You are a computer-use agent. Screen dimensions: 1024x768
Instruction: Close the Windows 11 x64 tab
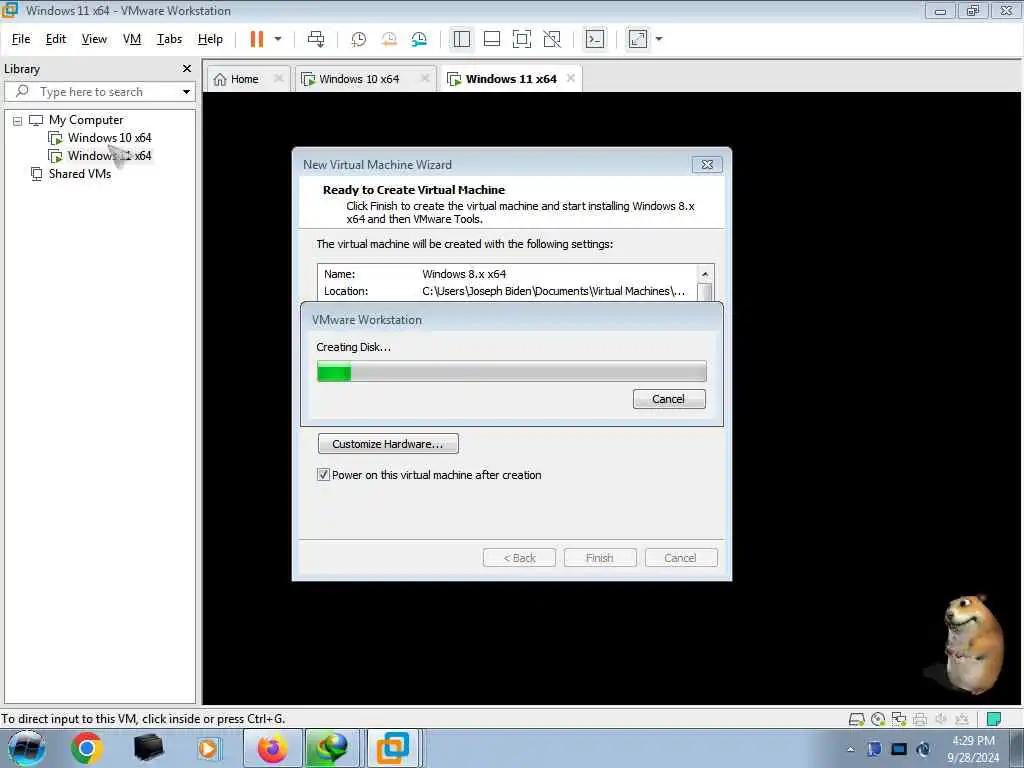(x=571, y=78)
